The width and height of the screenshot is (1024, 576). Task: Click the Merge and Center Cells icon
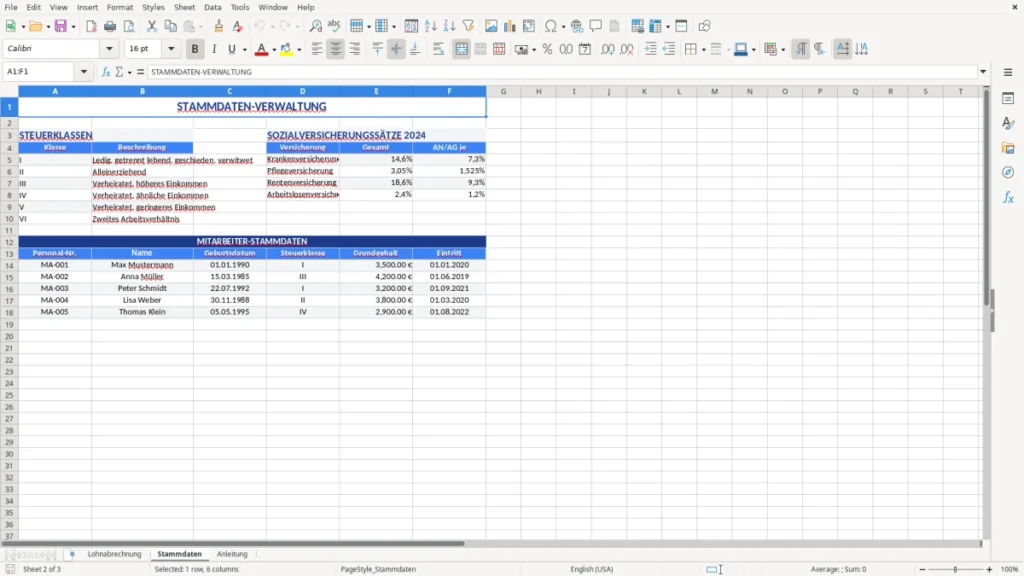click(x=461, y=49)
